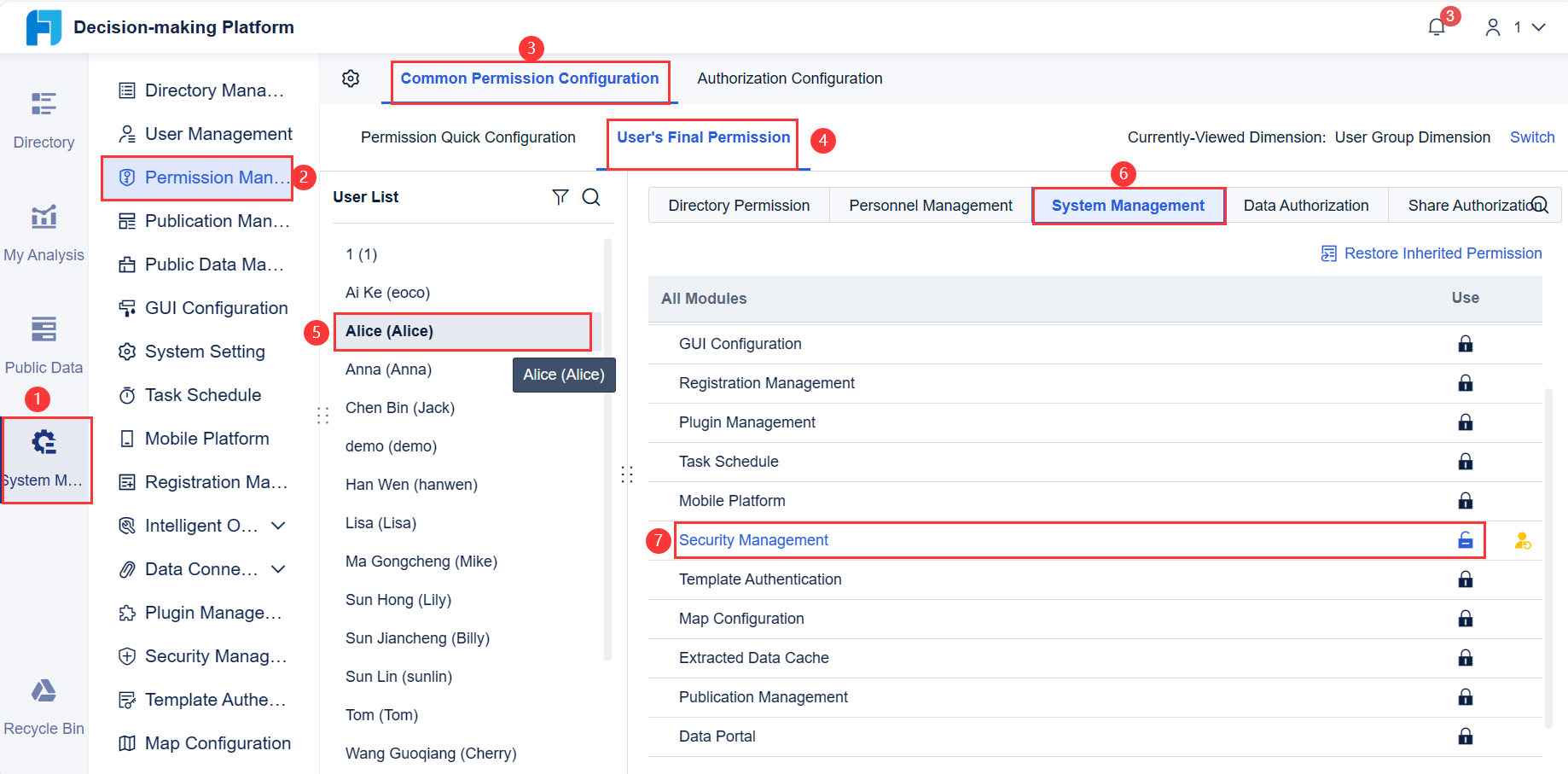Click the search magnifier in User List

[591, 197]
